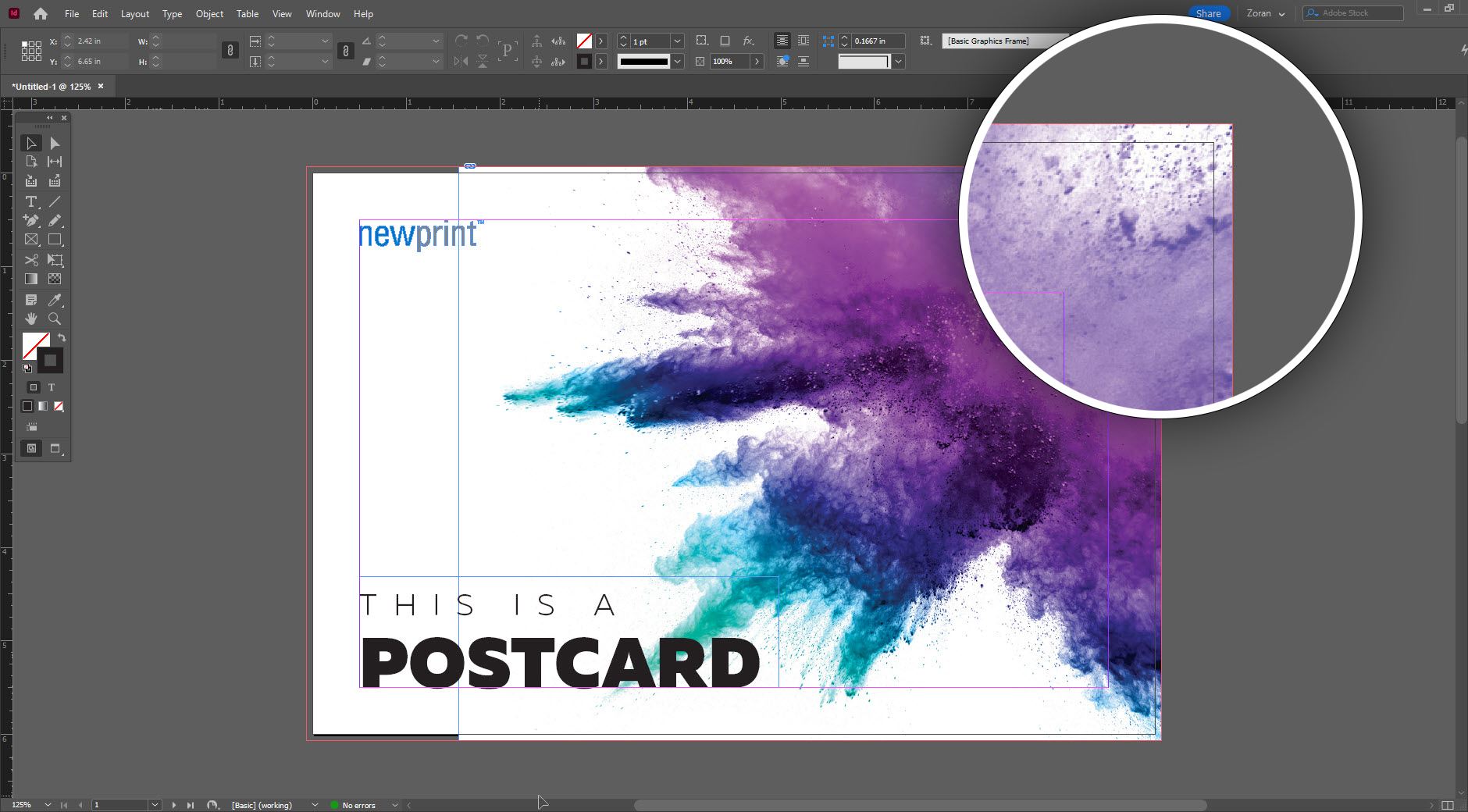Select the Rectangle tool
This screenshot has height=812, width=1468.
(x=55, y=240)
